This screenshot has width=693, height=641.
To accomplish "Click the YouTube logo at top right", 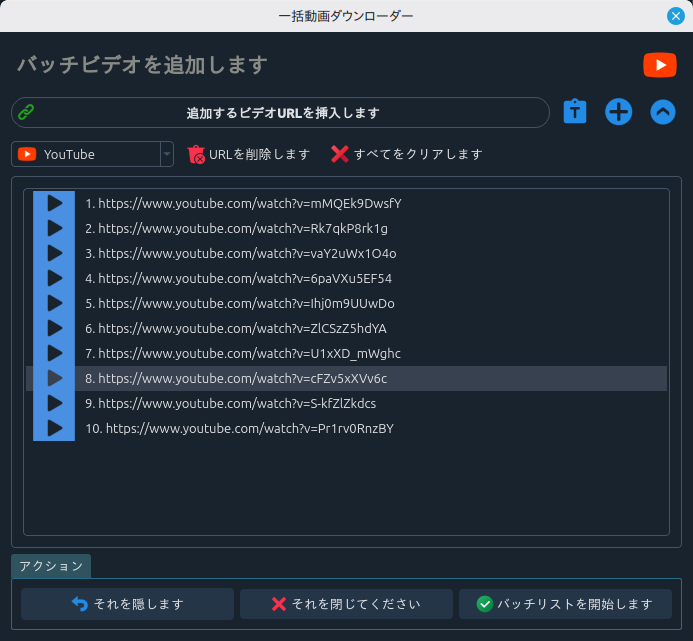I will [x=659, y=65].
